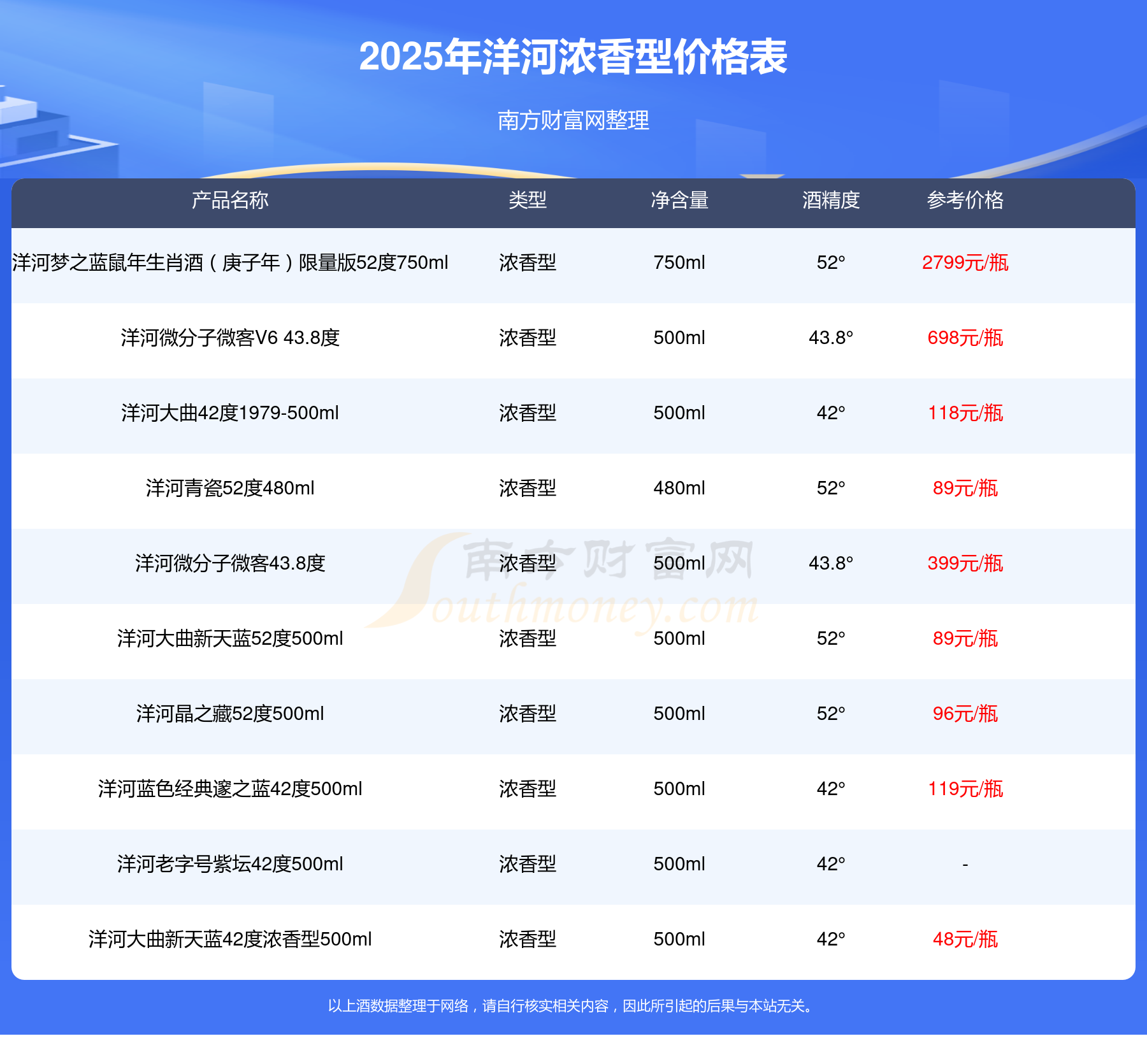
Task: Click the title 2025年洋河浓香型价格表
Action: [x=573, y=57]
